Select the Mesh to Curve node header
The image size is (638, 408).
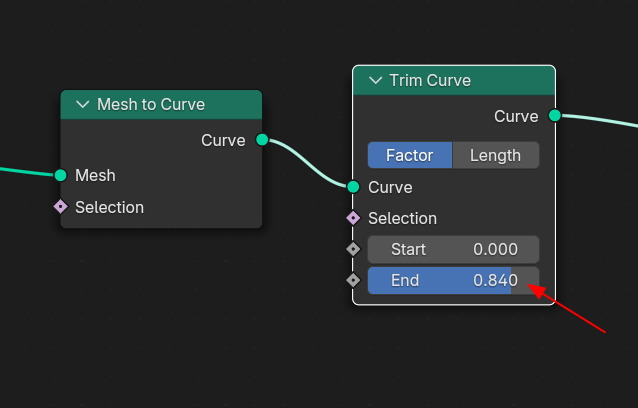[x=161, y=105]
